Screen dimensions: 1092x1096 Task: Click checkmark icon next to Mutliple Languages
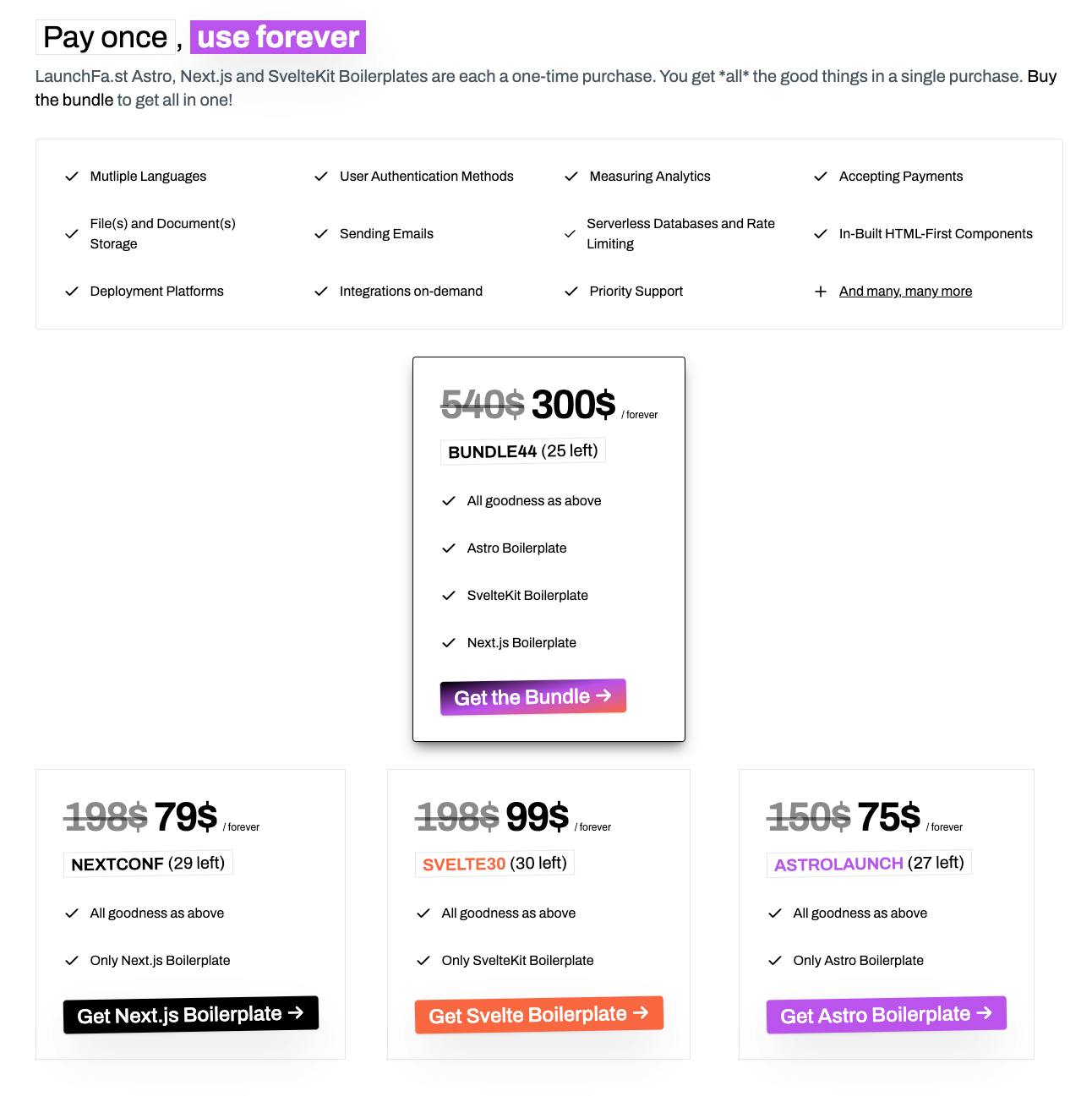coord(72,177)
